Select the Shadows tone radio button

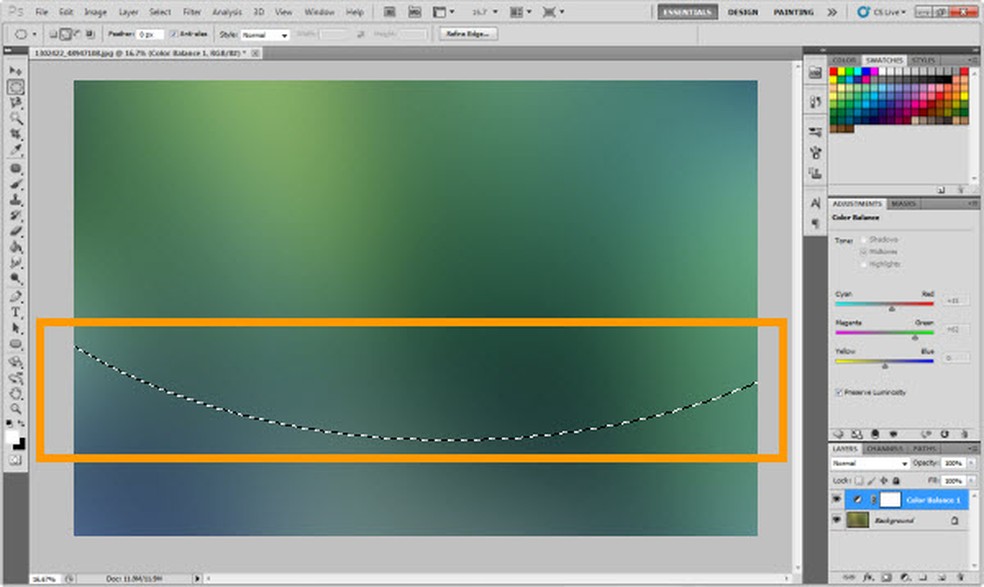pyautogui.click(x=864, y=240)
